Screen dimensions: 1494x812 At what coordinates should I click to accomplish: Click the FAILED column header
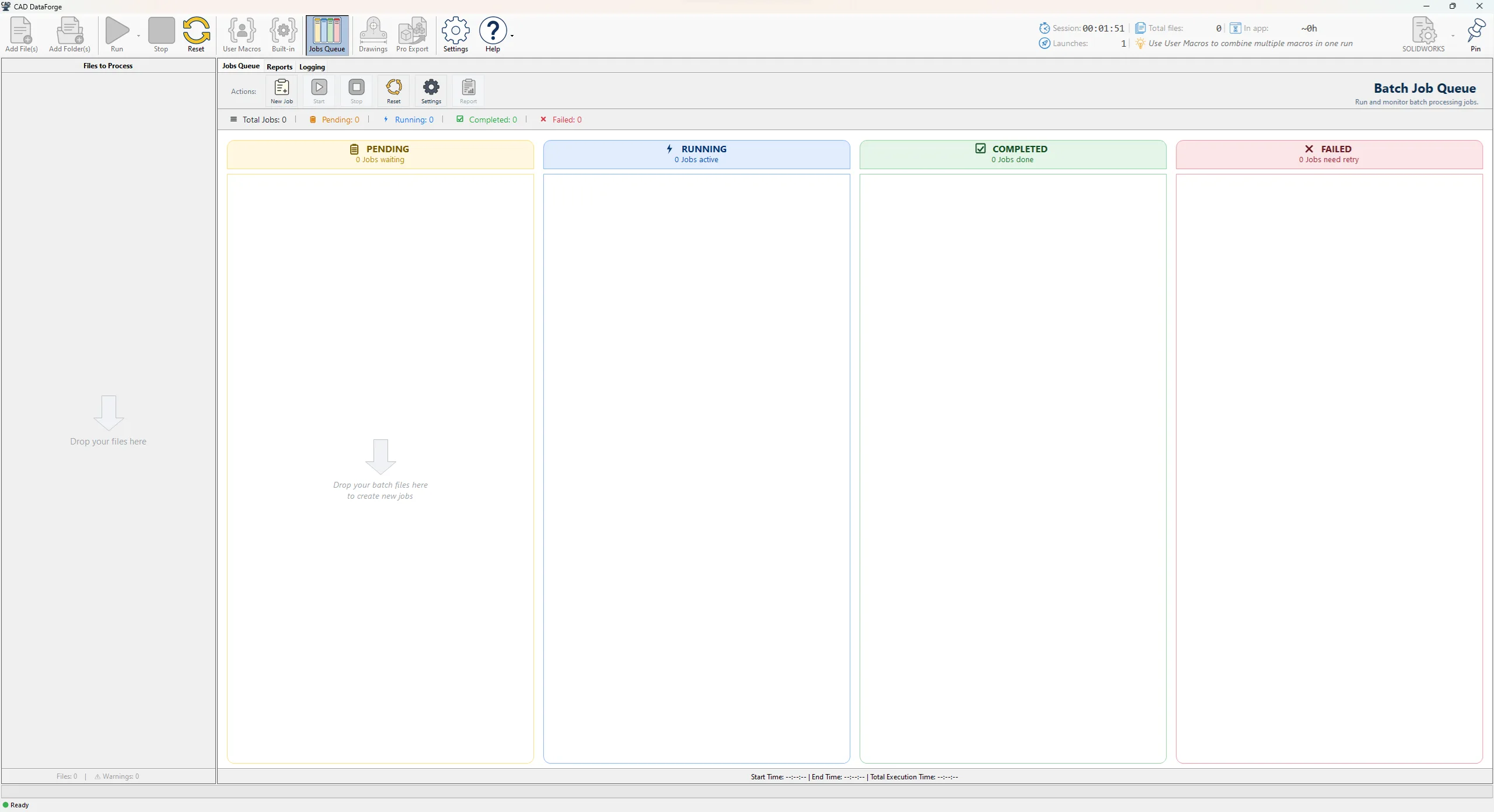tap(1329, 154)
